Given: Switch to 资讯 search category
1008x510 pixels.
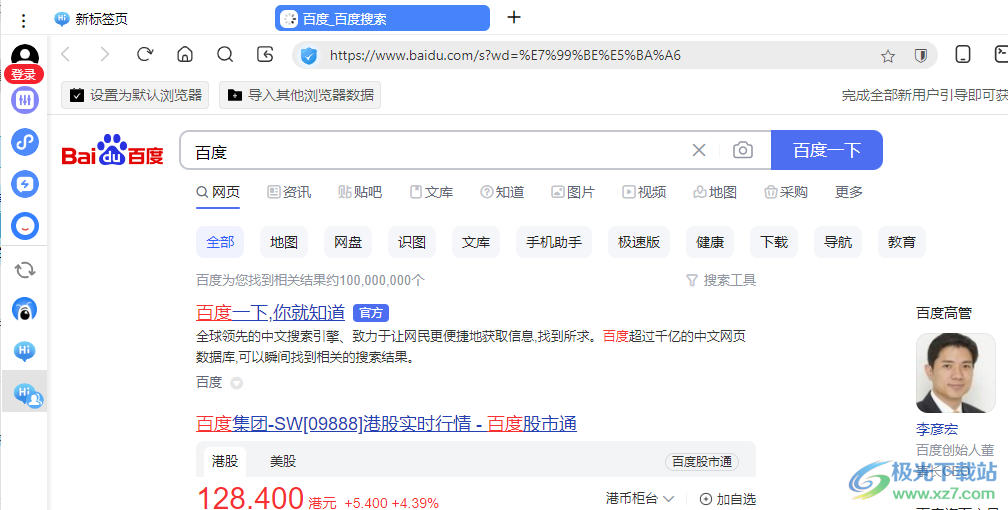Looking at the screenshot, I should [289, 192].
